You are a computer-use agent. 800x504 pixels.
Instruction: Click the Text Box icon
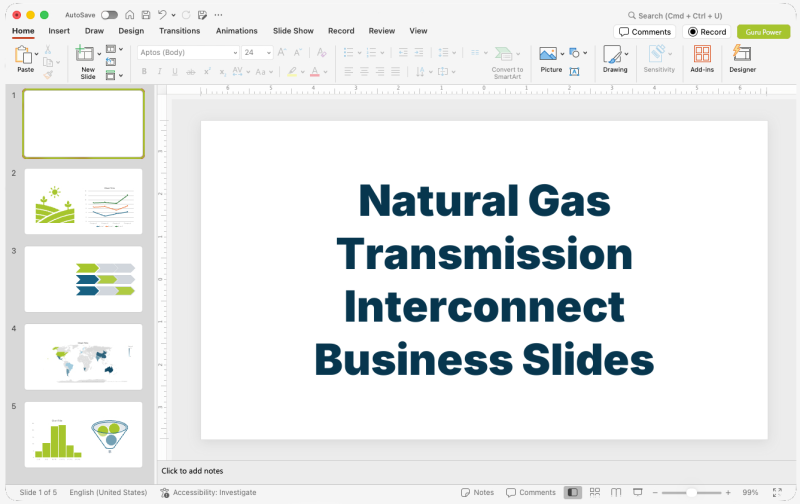click(x=574, y=71)
